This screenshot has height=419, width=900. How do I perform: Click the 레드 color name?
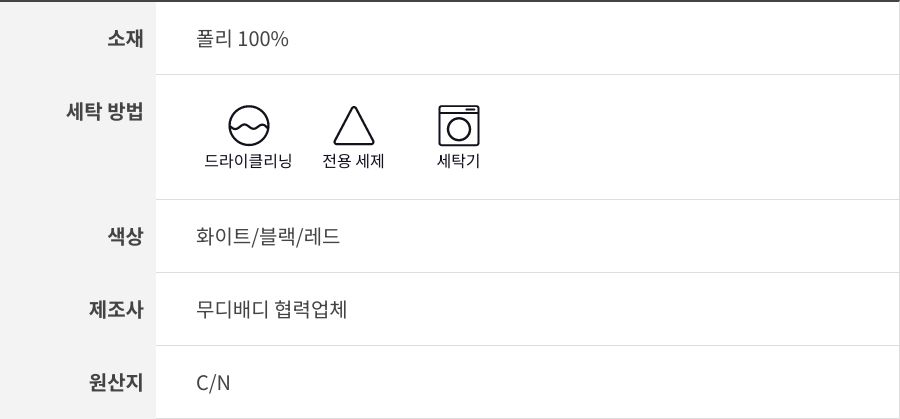323,237
